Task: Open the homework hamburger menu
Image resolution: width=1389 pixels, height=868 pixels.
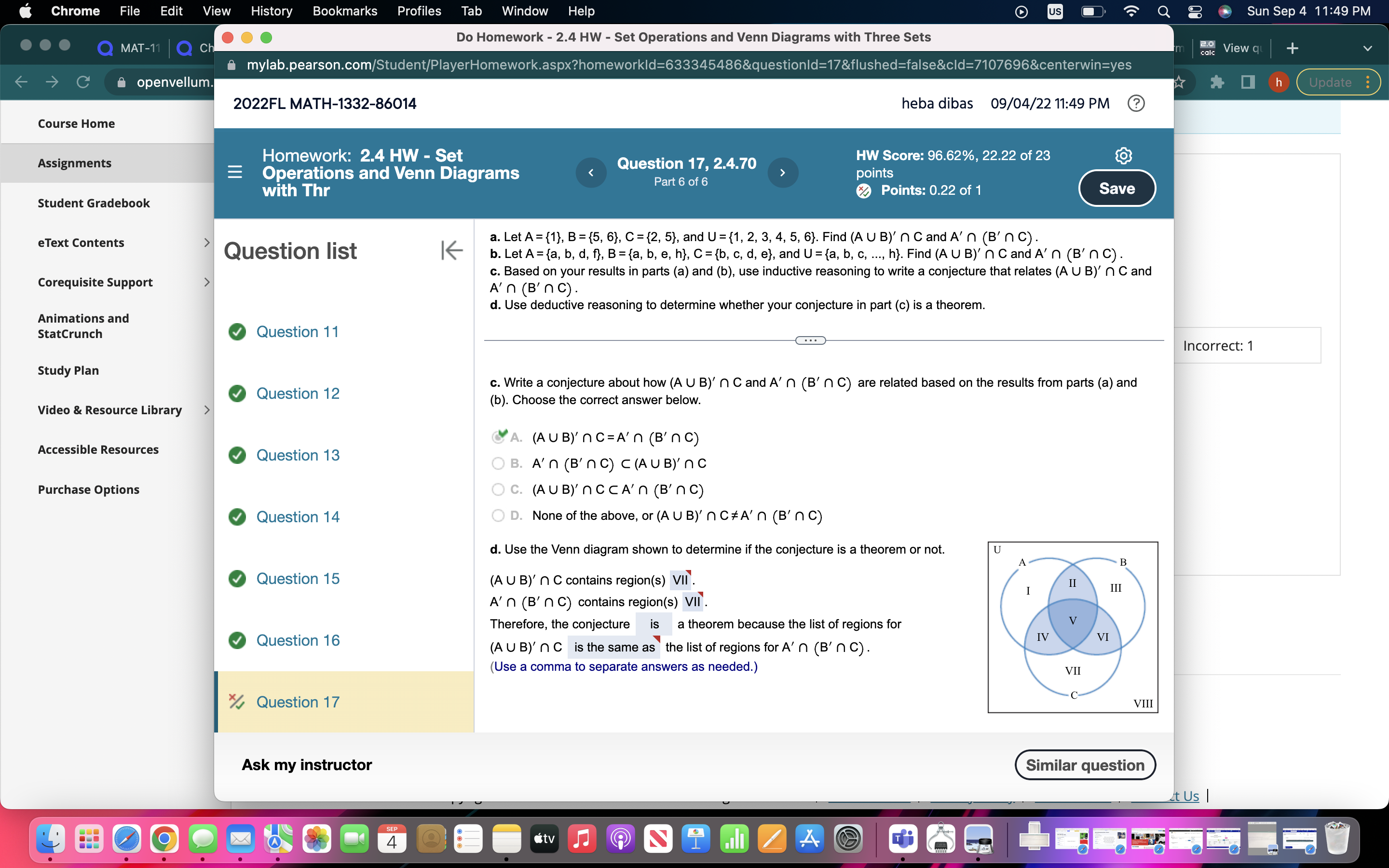Action: coord(235,172)
